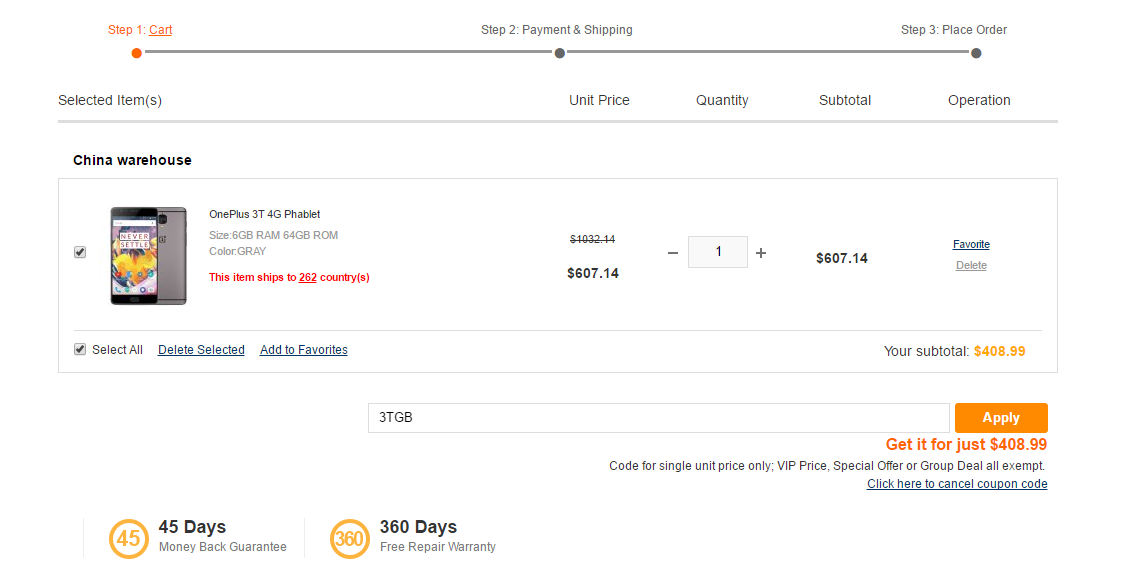Screen dimensions: 1143x571
Task: Click the Selected Item(s) header
Action: (110, 101)
